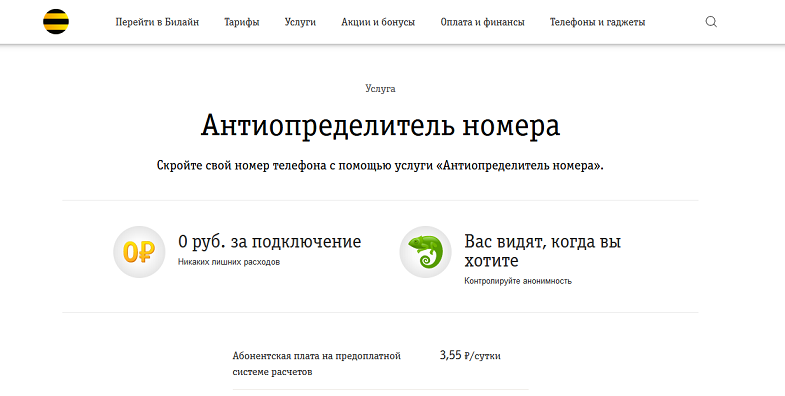Open "Перейти в Билайн" menu item
Viewport: 785px width, 396px height.
pos(157,22)
